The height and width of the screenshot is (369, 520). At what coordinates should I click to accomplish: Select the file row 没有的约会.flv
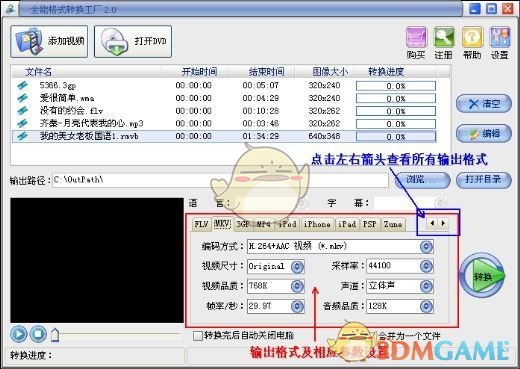coord(224,111)
